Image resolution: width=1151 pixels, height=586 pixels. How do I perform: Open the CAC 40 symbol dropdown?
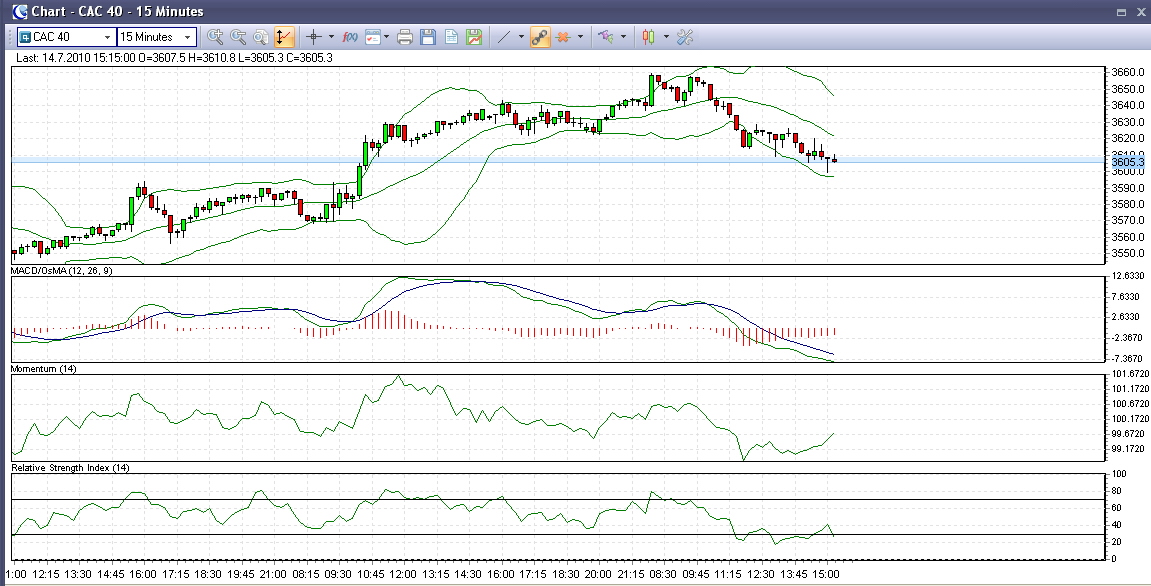tap(105, 37)
